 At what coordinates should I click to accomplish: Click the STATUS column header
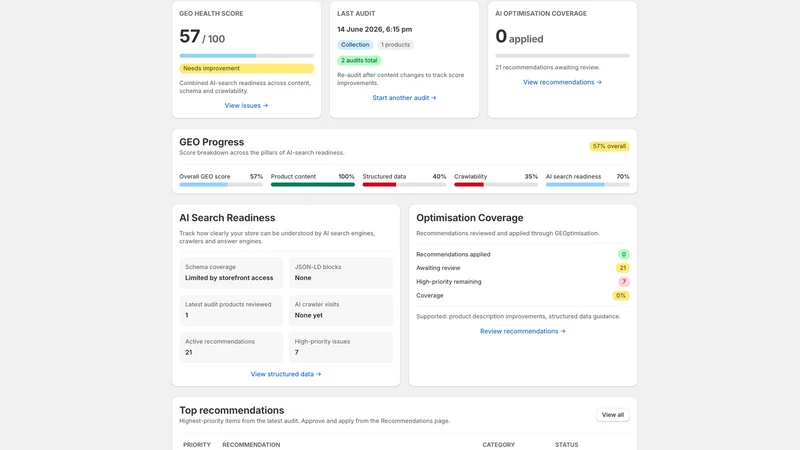pos(566,445)
